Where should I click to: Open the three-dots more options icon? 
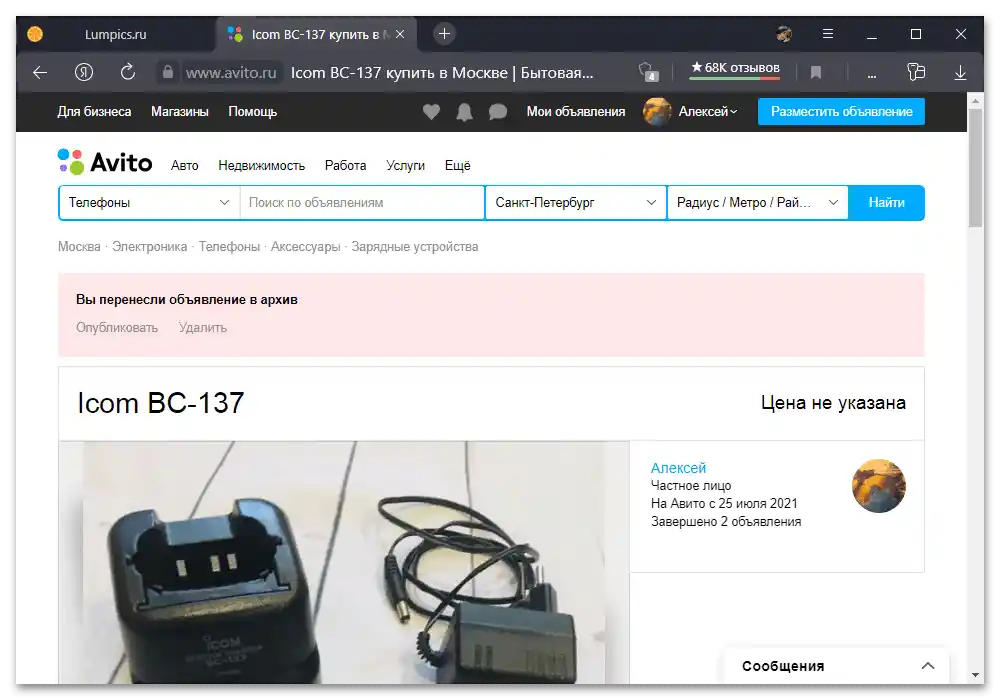pos(871,75)
